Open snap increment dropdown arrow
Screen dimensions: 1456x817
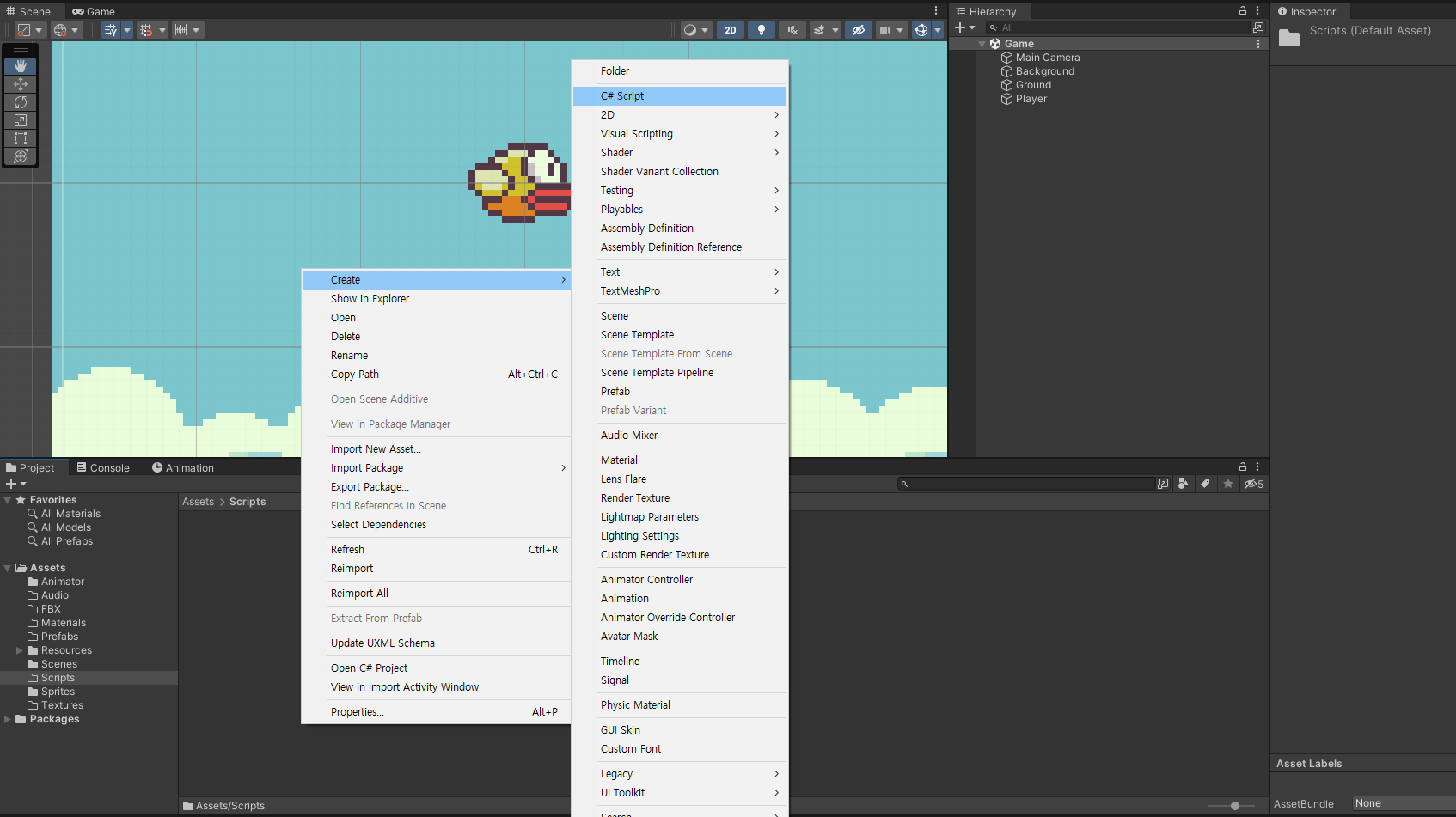click(x=197, y=30)
